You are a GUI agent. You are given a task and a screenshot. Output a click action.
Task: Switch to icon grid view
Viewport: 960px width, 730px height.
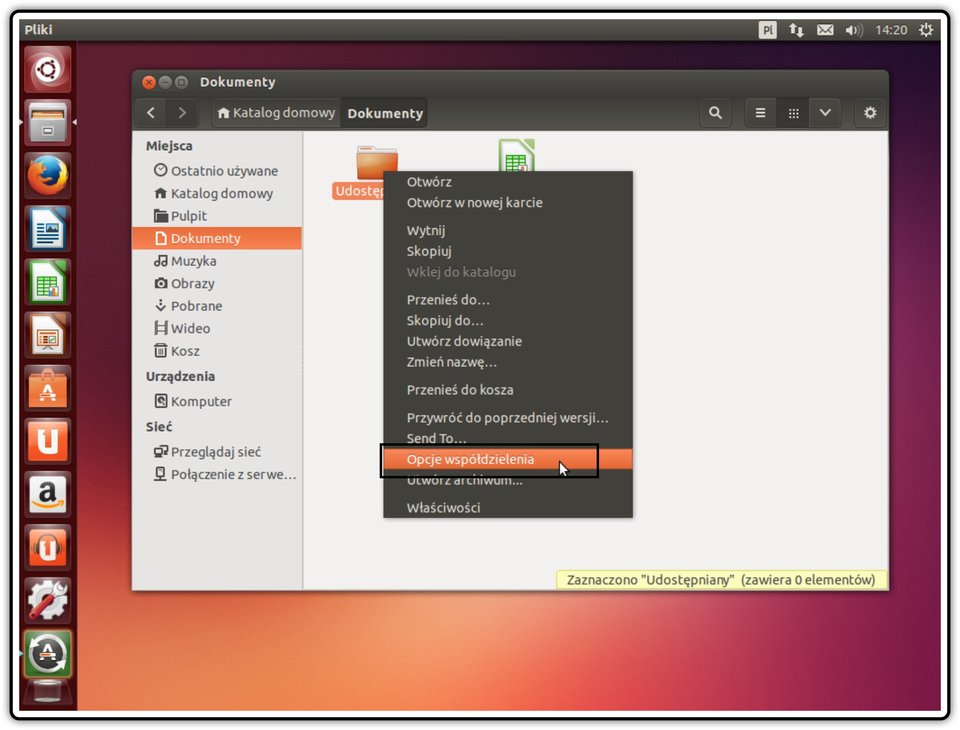(793, 113)
